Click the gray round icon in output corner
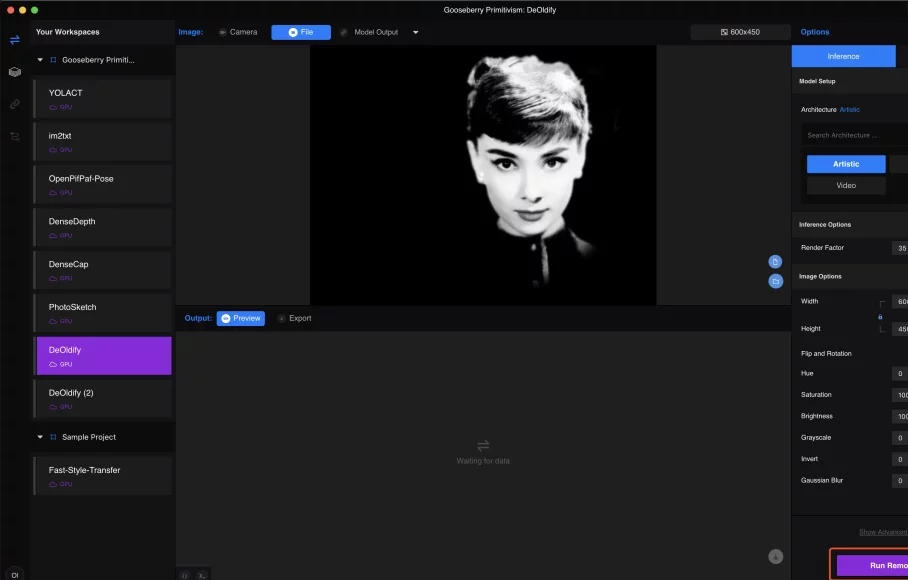The image size is (908, 580). [775, 556]
